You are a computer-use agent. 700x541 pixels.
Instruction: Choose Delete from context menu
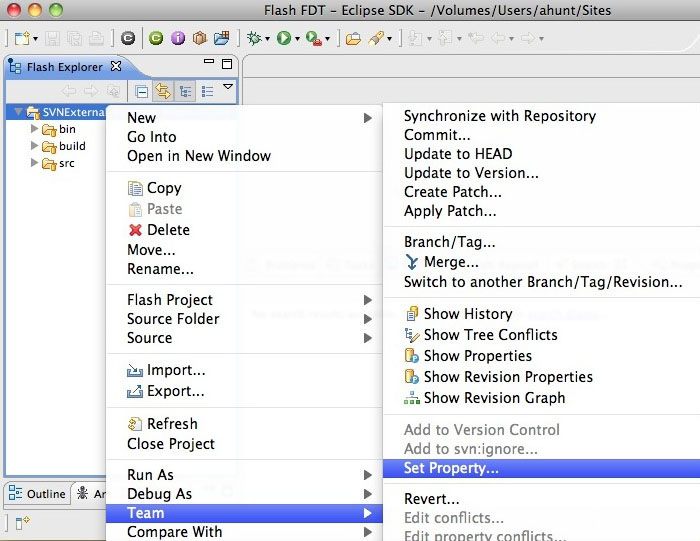pyautogui.click(x=244, y=230)
